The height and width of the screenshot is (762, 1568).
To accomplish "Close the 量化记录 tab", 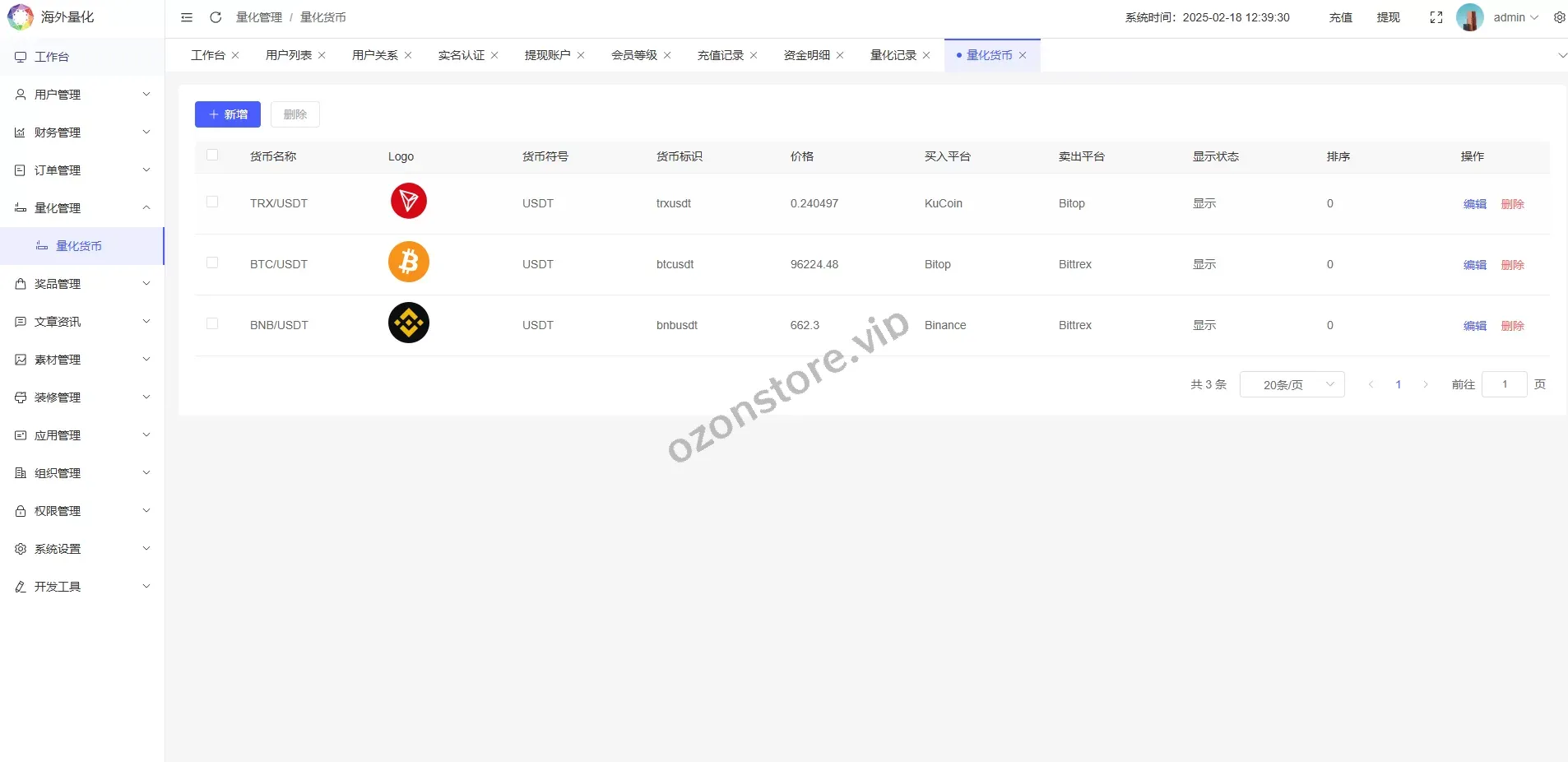I will [x=926, y=55].
